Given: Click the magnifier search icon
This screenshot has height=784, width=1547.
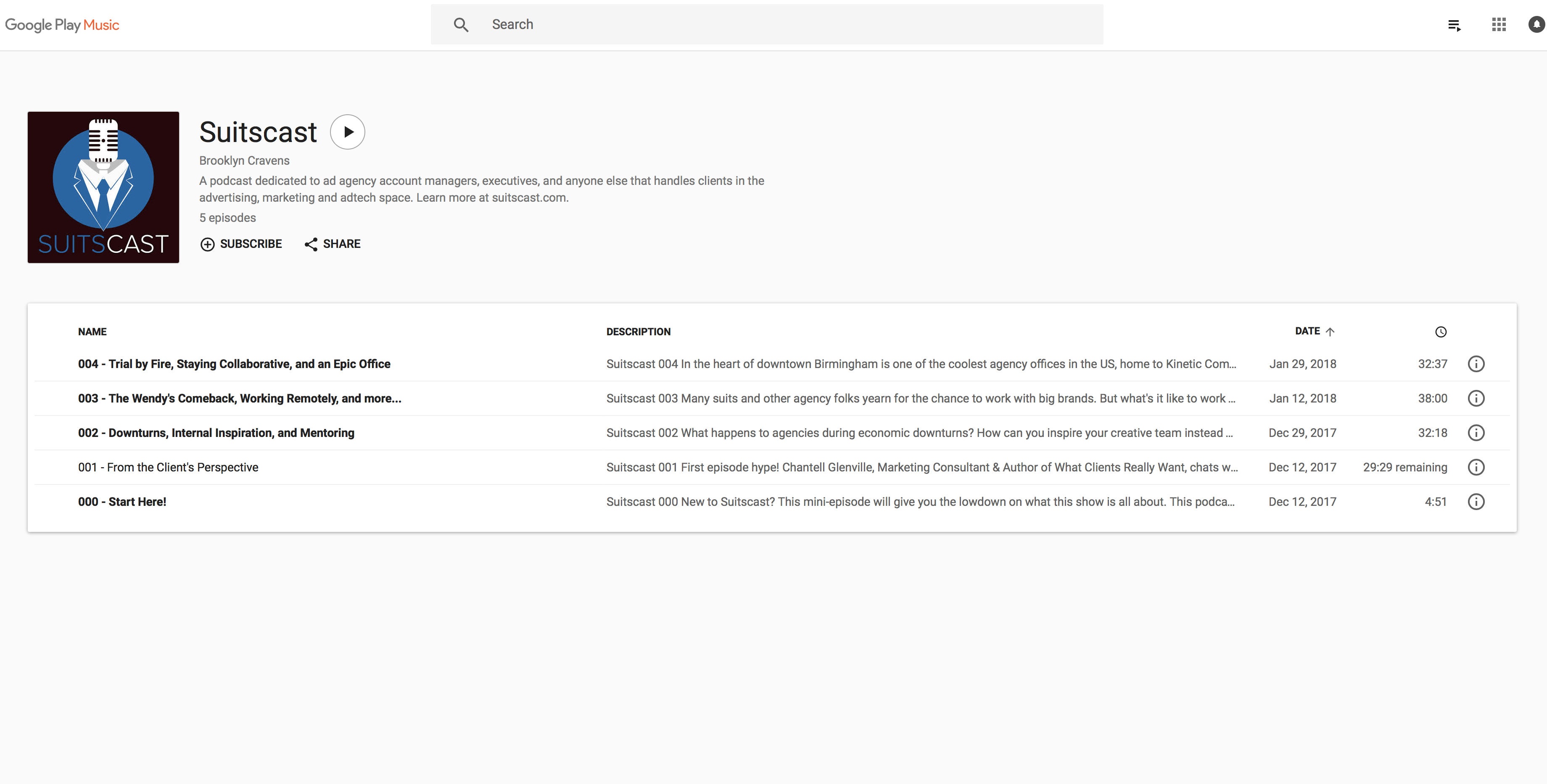Looking at the screenshot, I should pyautogui.click(x=461, y=25).
